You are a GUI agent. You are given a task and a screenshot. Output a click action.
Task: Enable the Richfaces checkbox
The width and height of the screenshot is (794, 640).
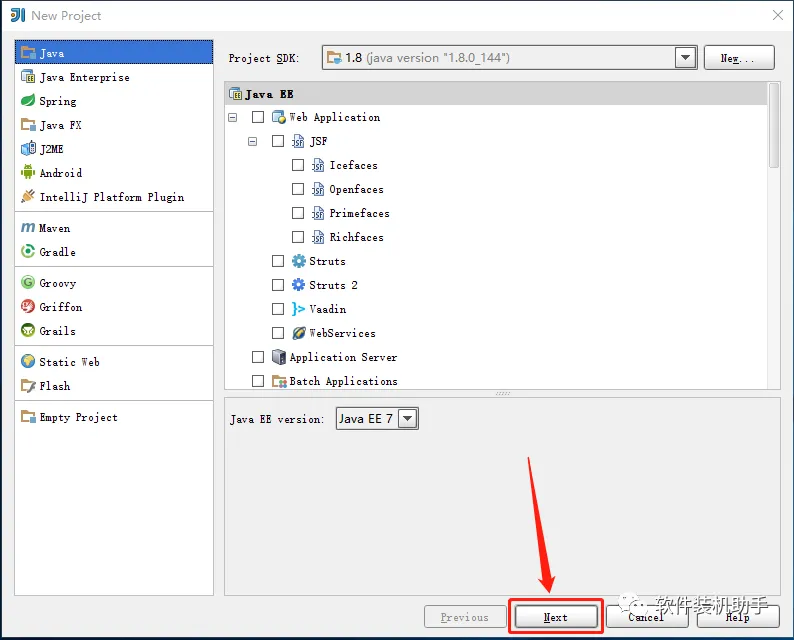298,237
